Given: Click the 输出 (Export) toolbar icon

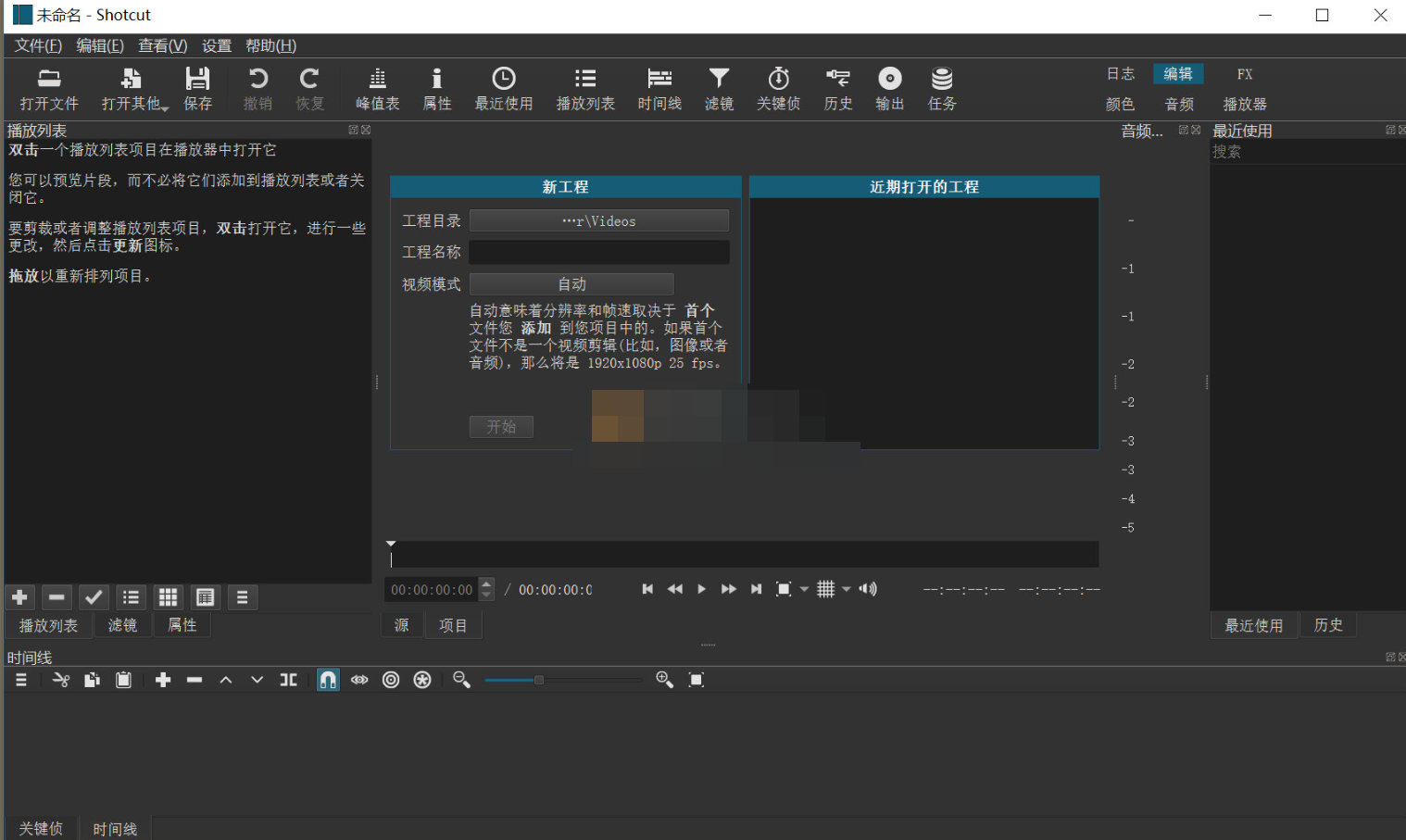Looking at the screenshot, I should click(x=888, y=88).
